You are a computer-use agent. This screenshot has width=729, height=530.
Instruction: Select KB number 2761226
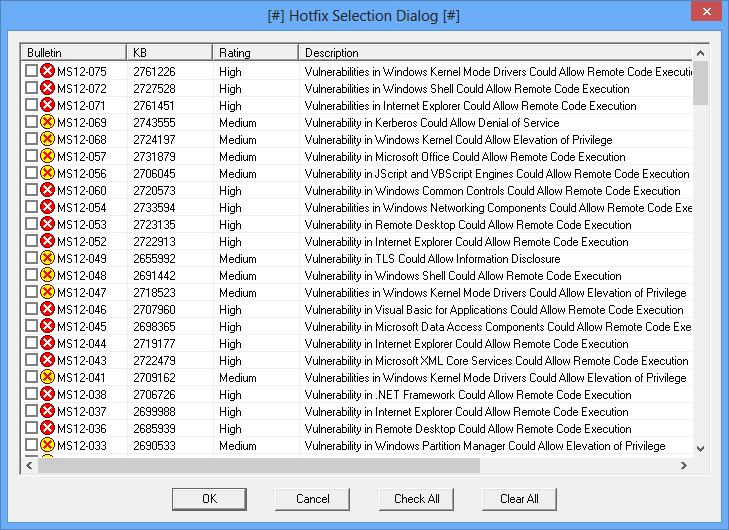click(x=154, y=72)
